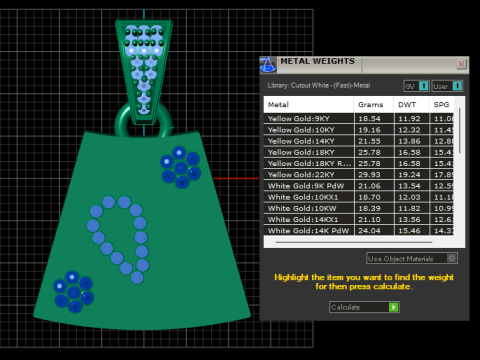Toggle Use Object Materials option
This screenshot has height=360, width=480.
pyautogui.click(x=412, y=258)
